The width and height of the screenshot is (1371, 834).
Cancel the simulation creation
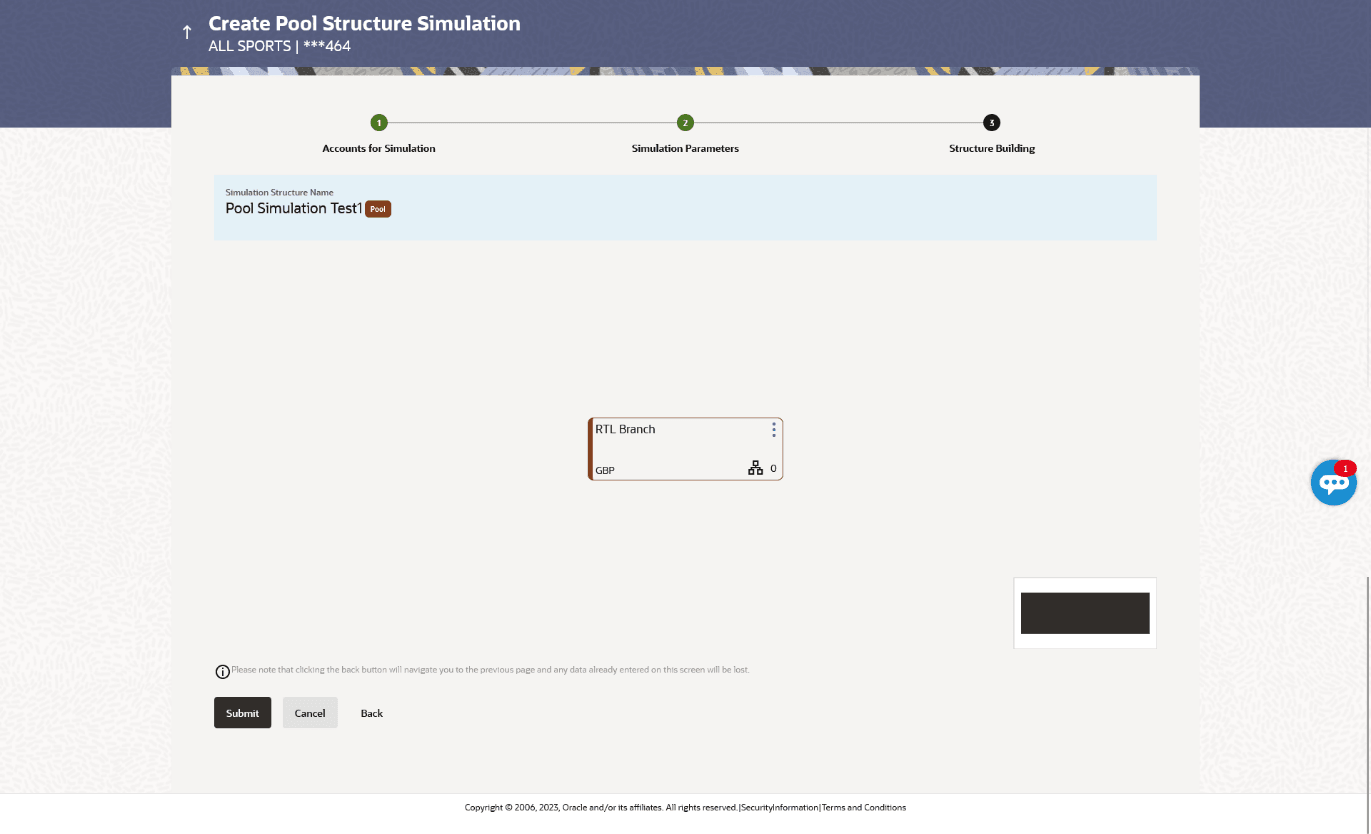310,713
